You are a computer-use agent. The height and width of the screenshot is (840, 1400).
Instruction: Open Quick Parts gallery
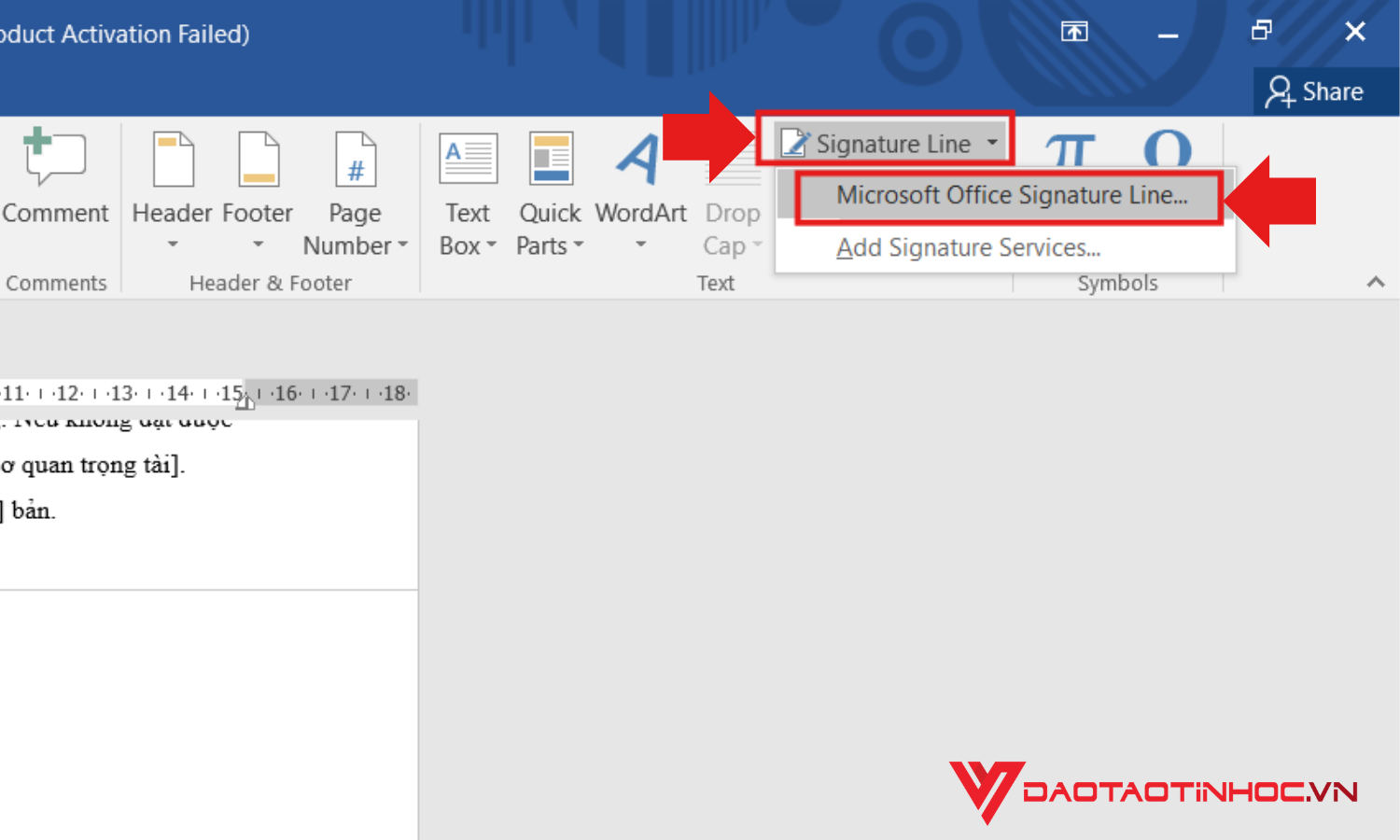tap(550, 193)
